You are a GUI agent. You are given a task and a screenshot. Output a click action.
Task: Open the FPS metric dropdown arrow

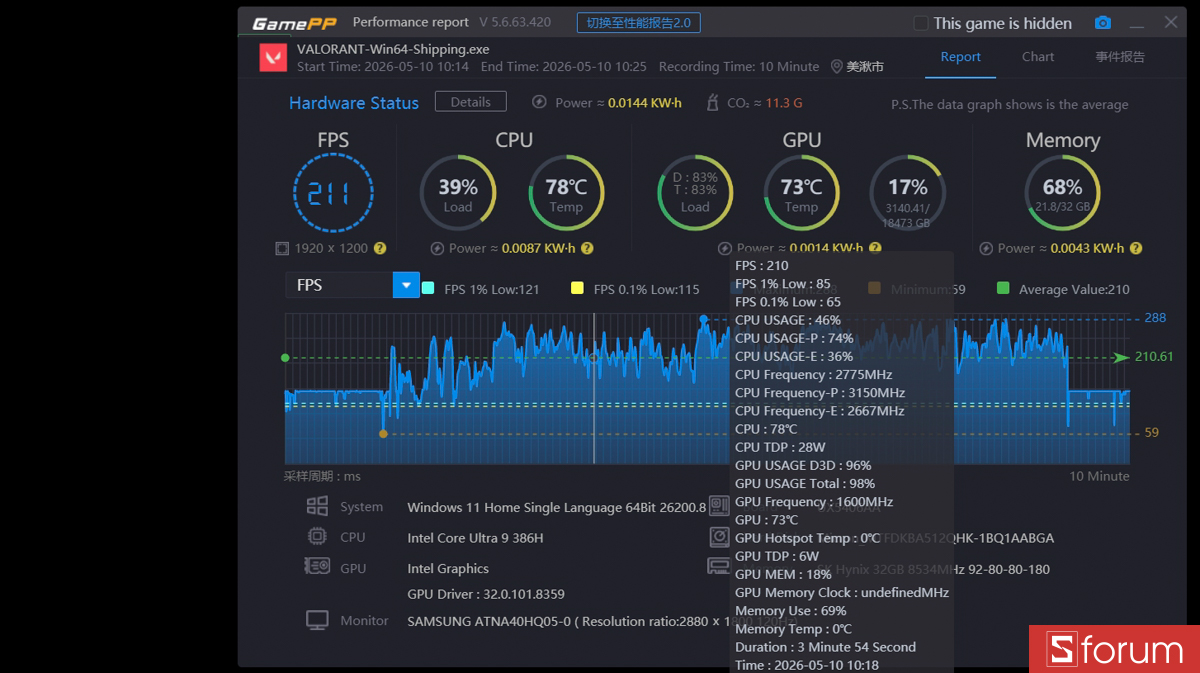click(406, 285)
